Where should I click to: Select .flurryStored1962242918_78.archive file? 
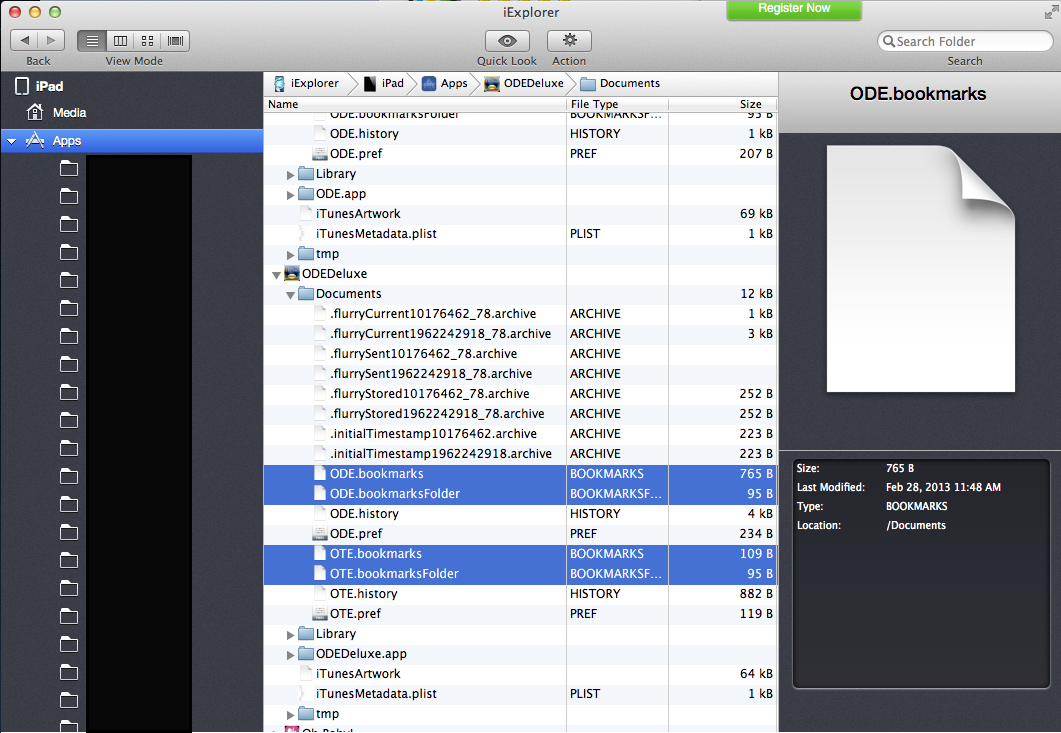point(520,414)
